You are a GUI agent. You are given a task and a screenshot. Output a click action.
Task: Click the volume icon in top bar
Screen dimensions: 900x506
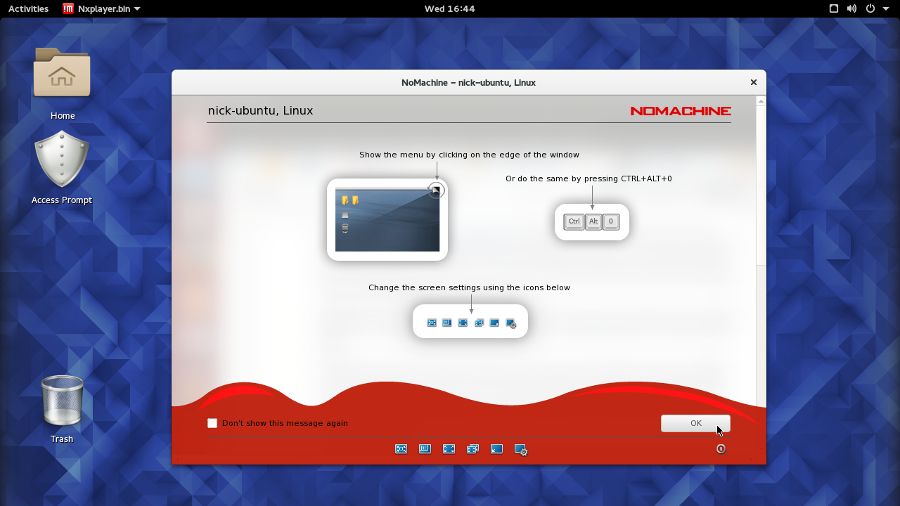pos(852,9)
